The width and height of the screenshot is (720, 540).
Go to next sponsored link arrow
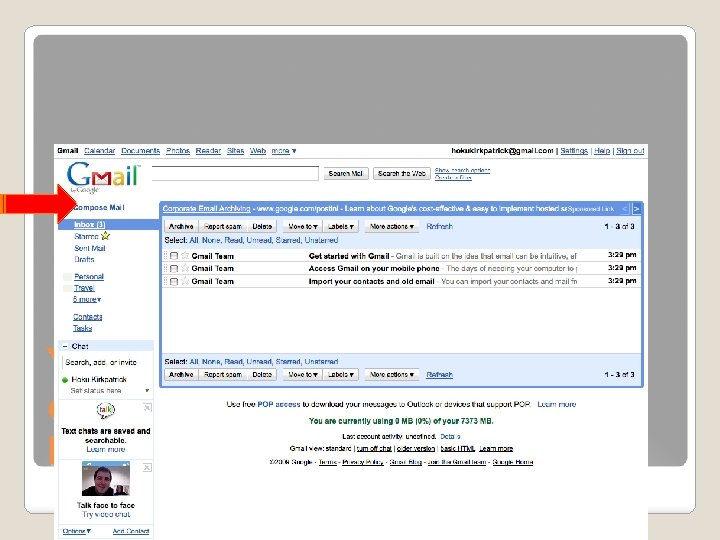tap(636, 209)
